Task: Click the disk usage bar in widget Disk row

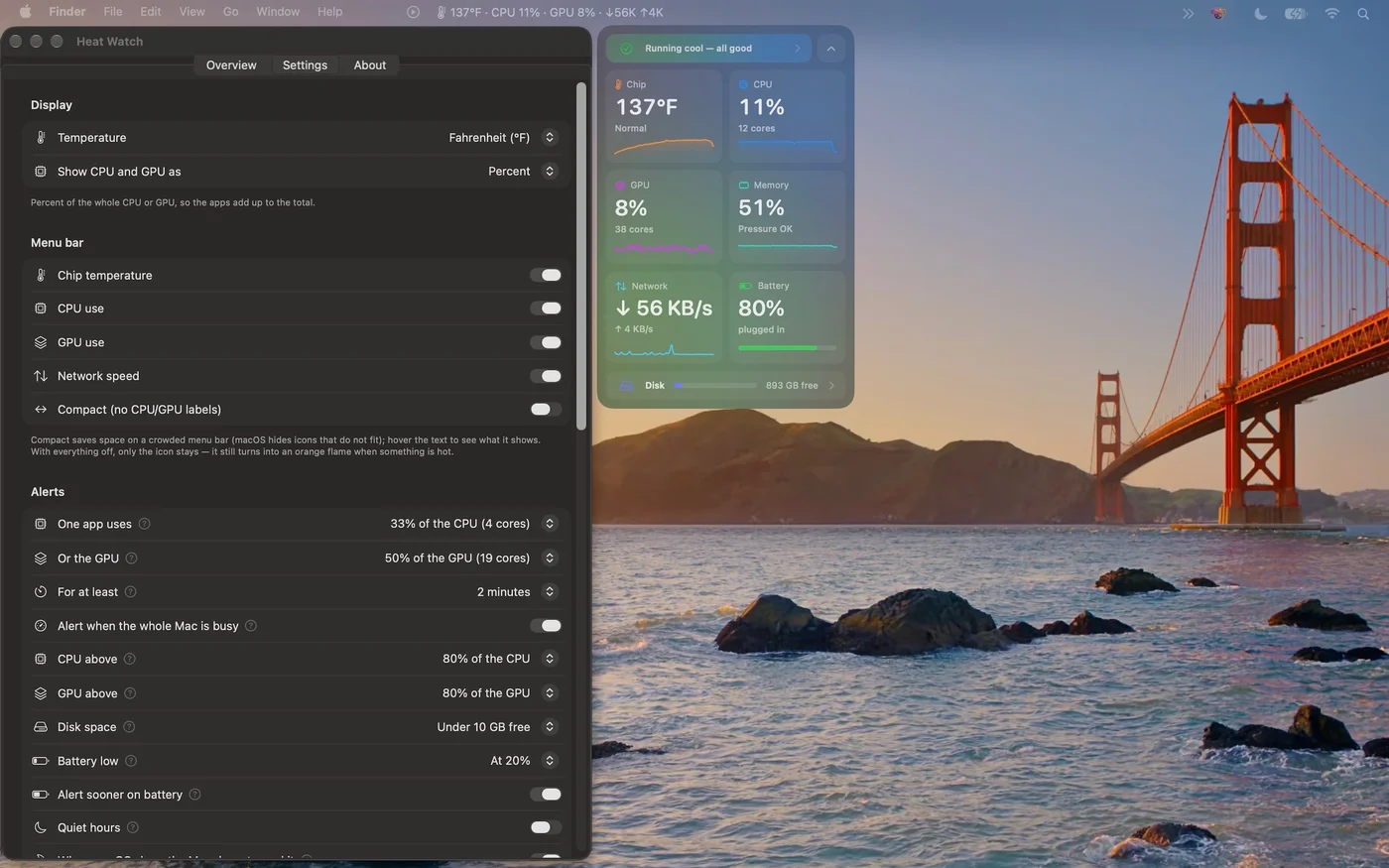Action: pos(715,386)
